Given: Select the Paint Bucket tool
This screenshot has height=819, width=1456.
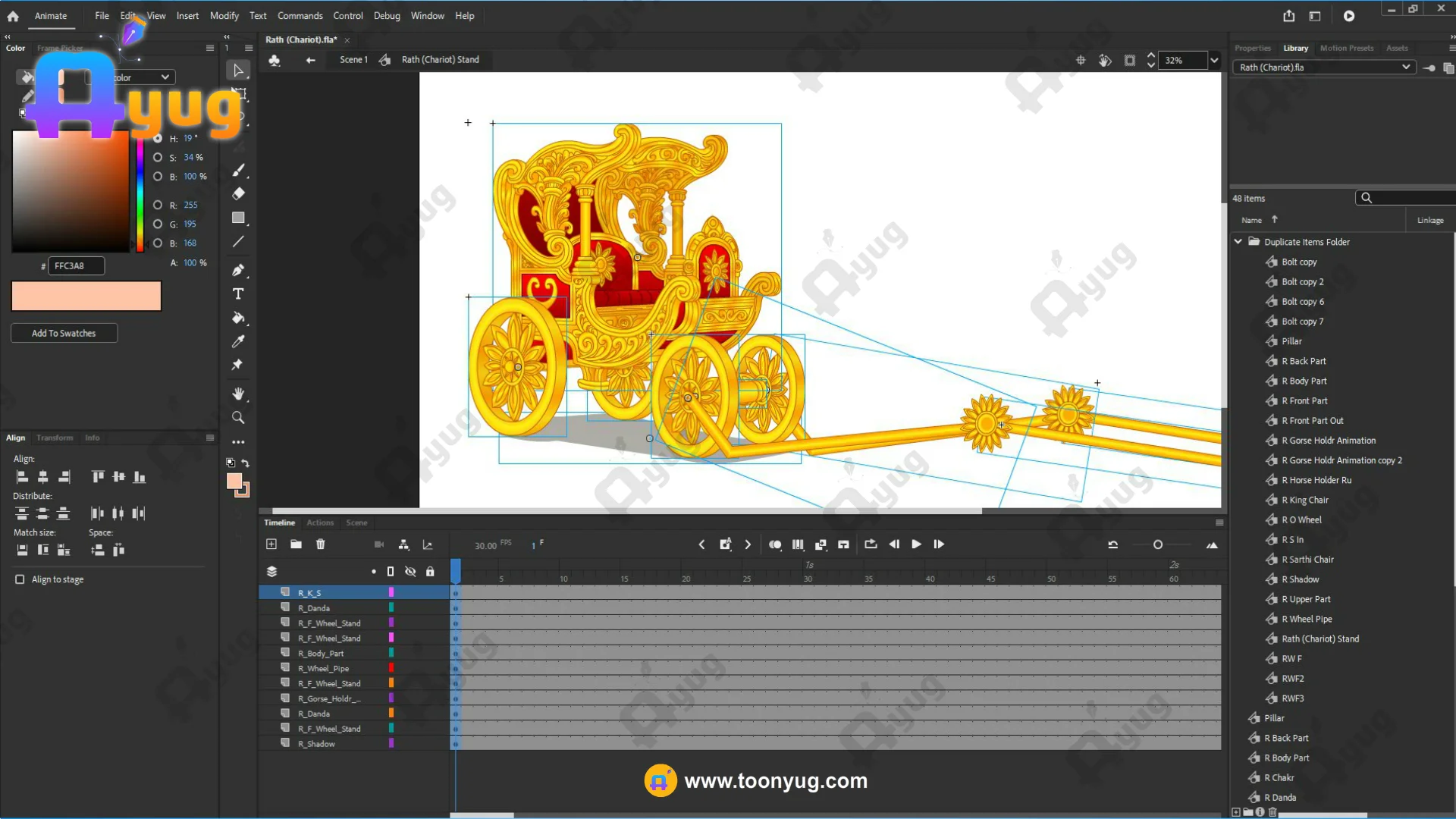Looking at the screenshot, I should pyautogui.click(x=238, y=318).
